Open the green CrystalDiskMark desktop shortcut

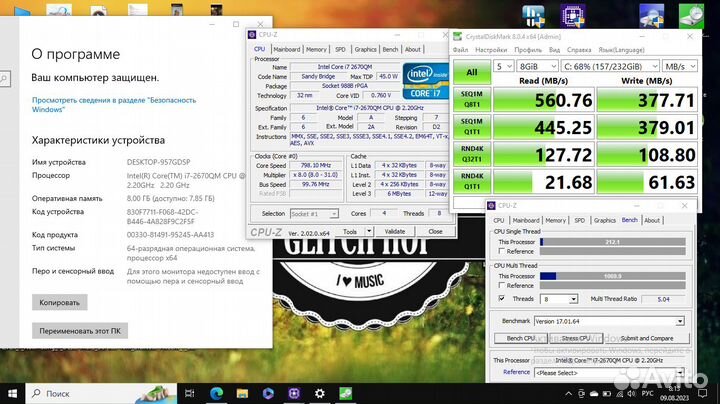(691, 16)
